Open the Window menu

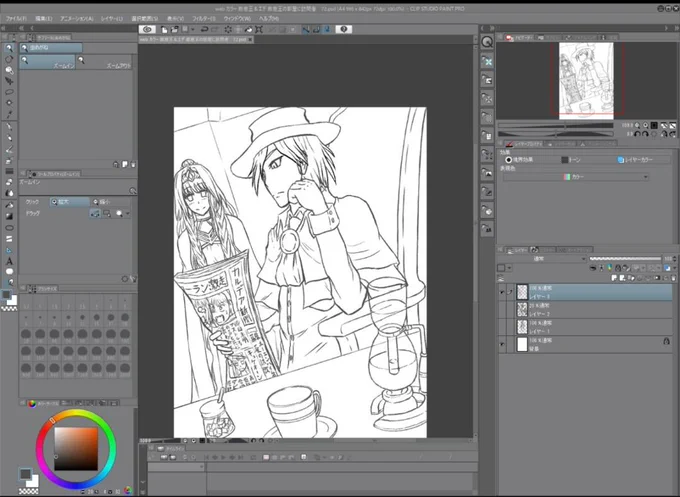(x=237, y=19)
